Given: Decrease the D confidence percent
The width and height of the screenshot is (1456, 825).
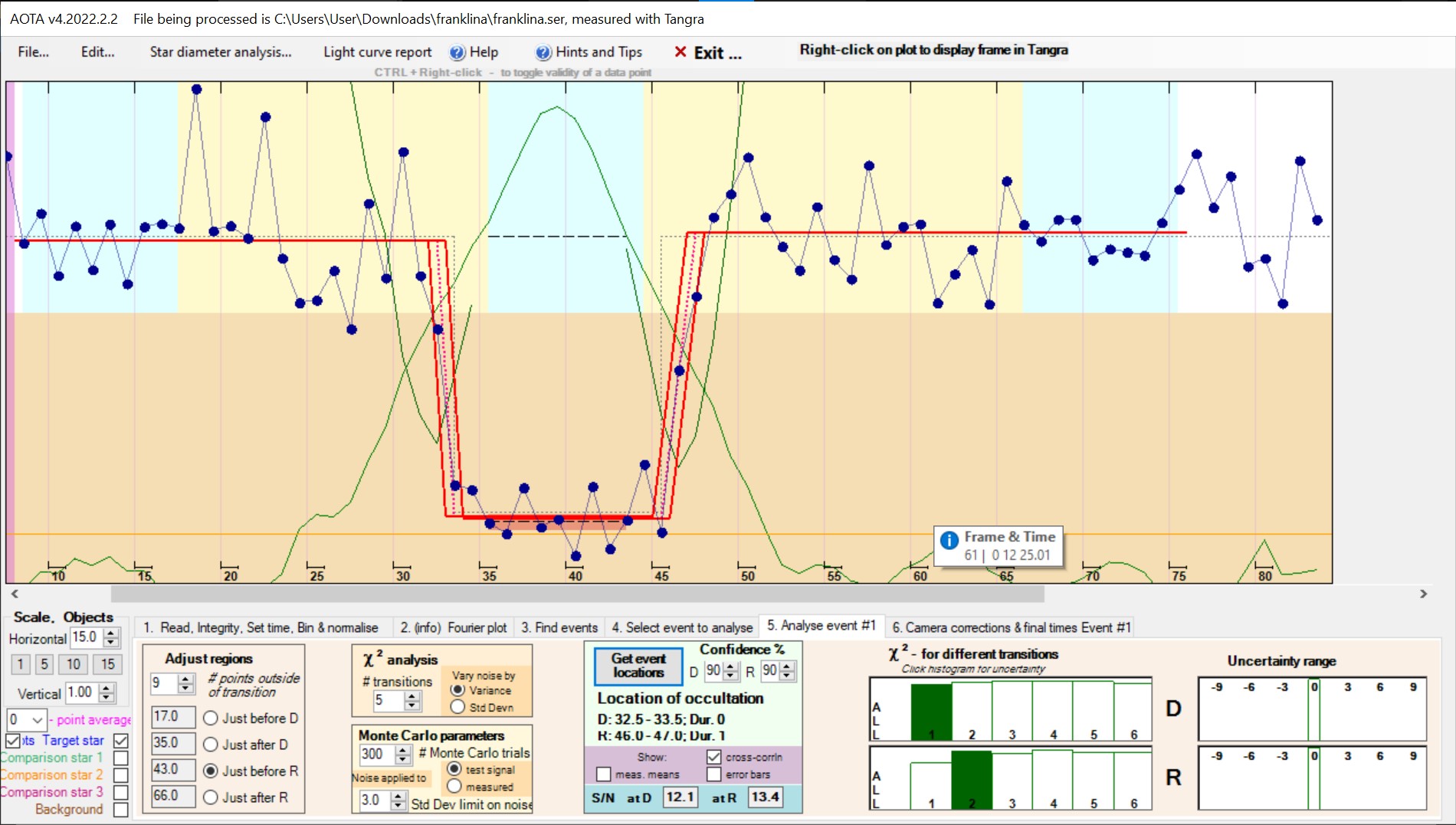Looking at the screenshot, I should [x=731, y=676].
